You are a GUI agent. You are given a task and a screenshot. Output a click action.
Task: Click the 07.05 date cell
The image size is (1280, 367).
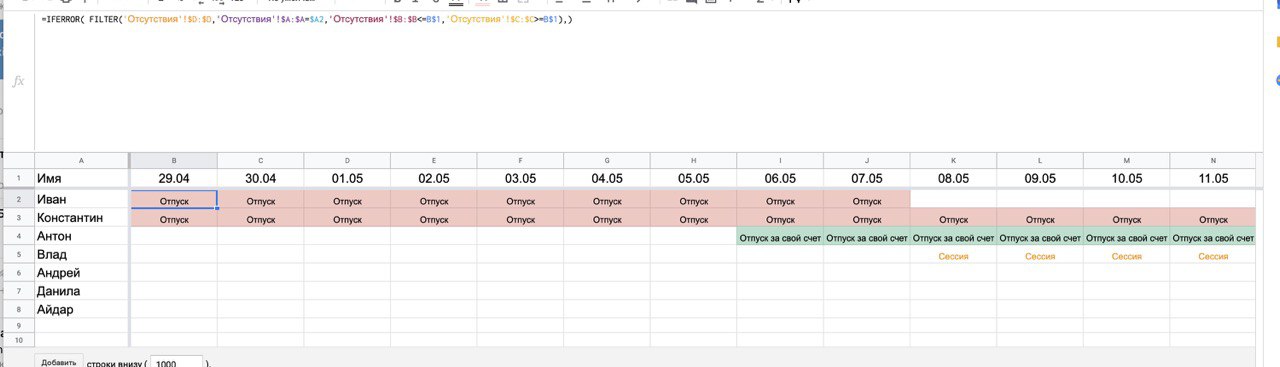[x=867, y=179]
